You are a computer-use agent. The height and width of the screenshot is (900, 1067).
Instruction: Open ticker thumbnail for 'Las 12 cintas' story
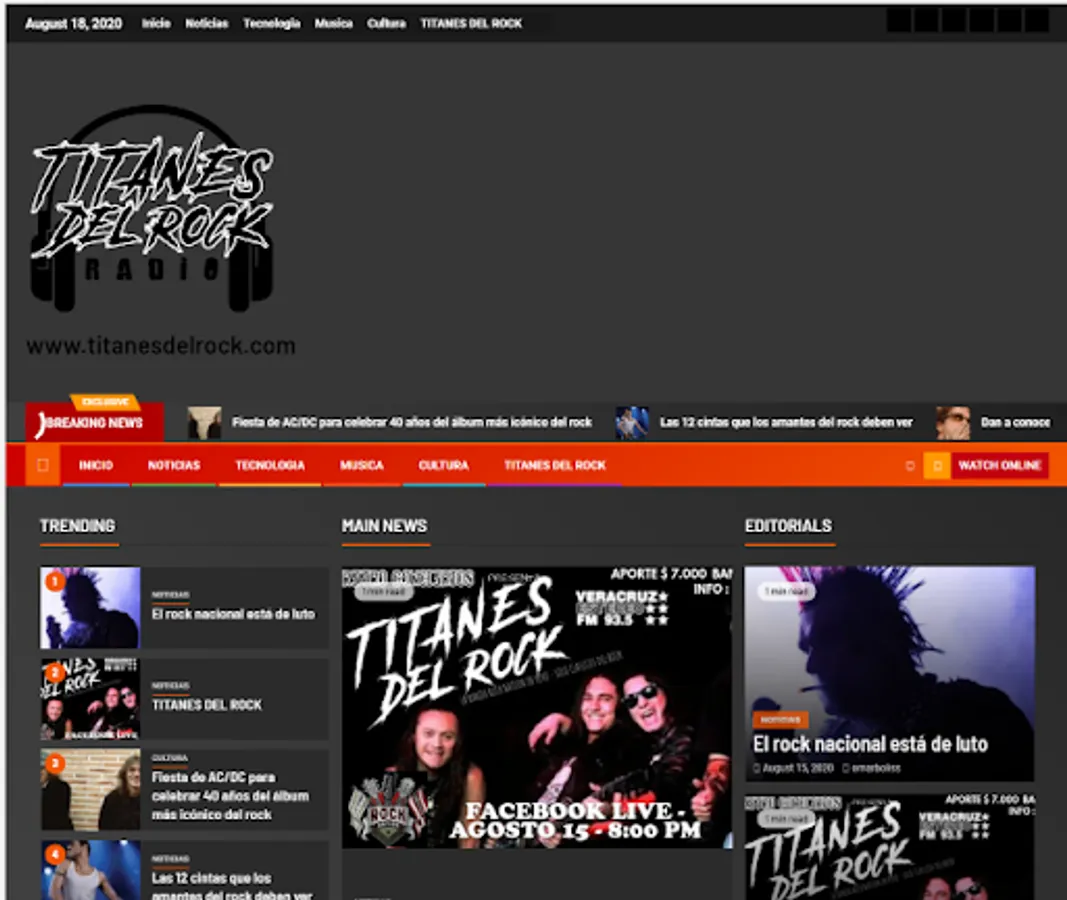pos(632,422)
